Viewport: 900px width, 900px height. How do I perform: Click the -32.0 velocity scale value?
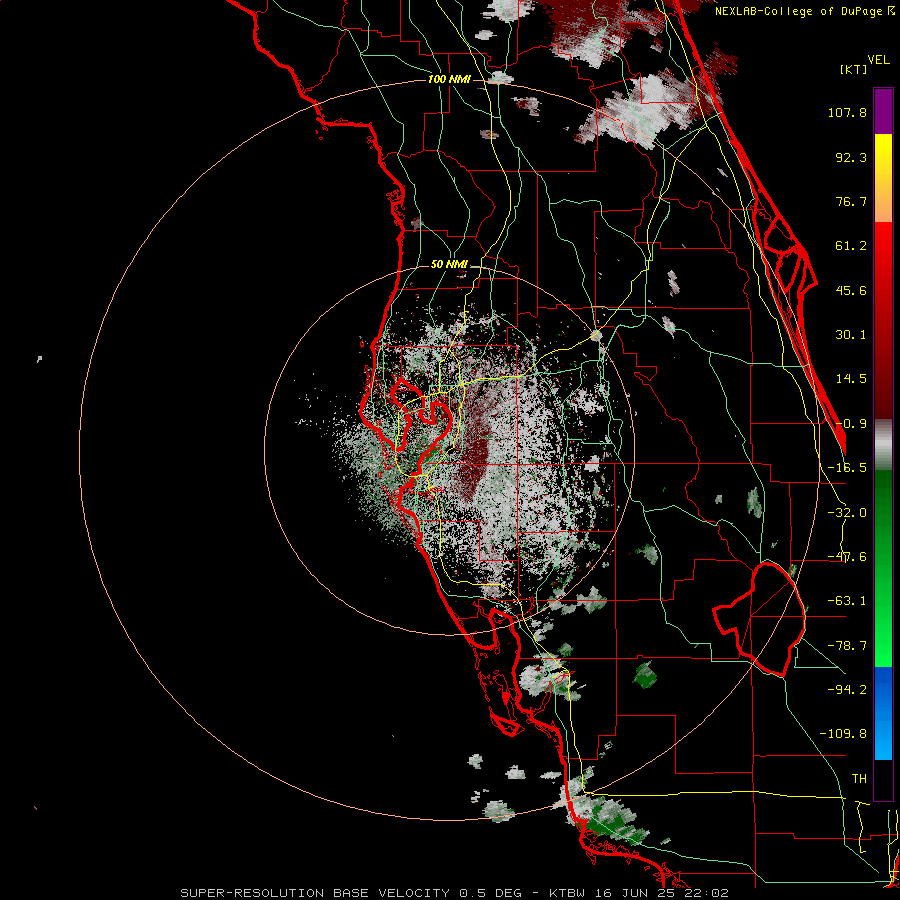tap(847, 513)
